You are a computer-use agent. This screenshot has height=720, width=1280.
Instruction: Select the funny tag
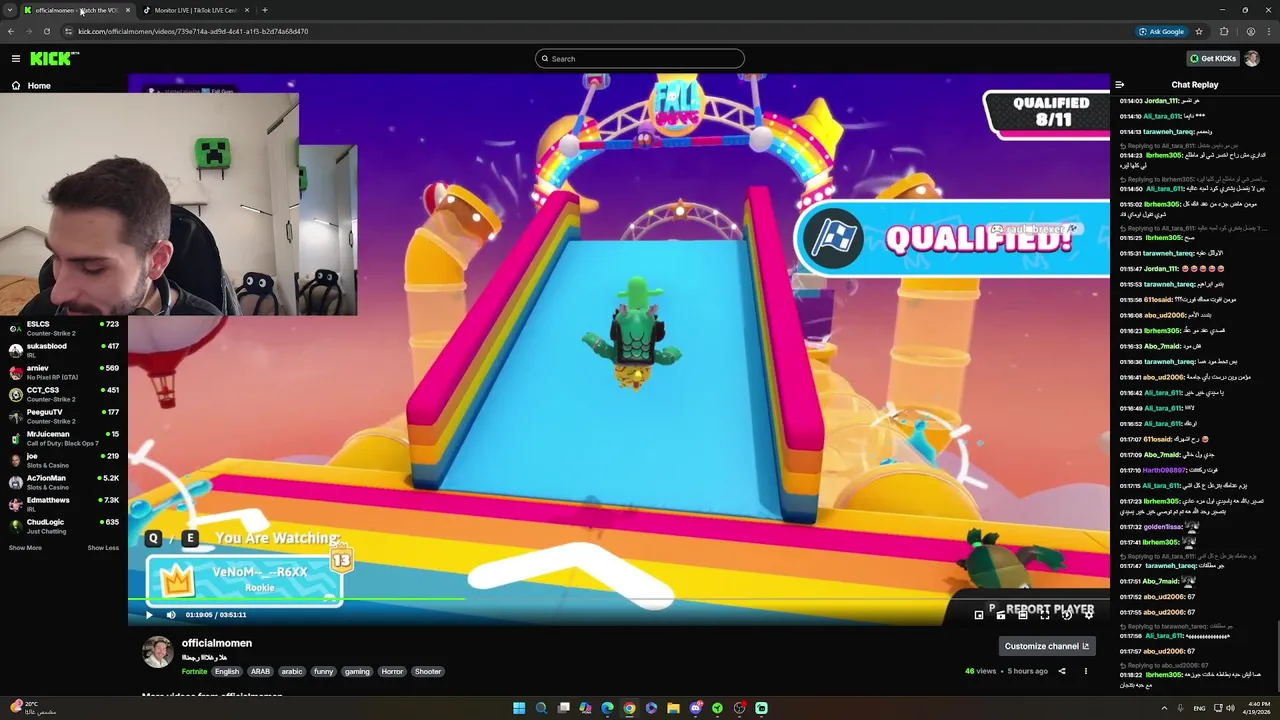tap(323, 672)
